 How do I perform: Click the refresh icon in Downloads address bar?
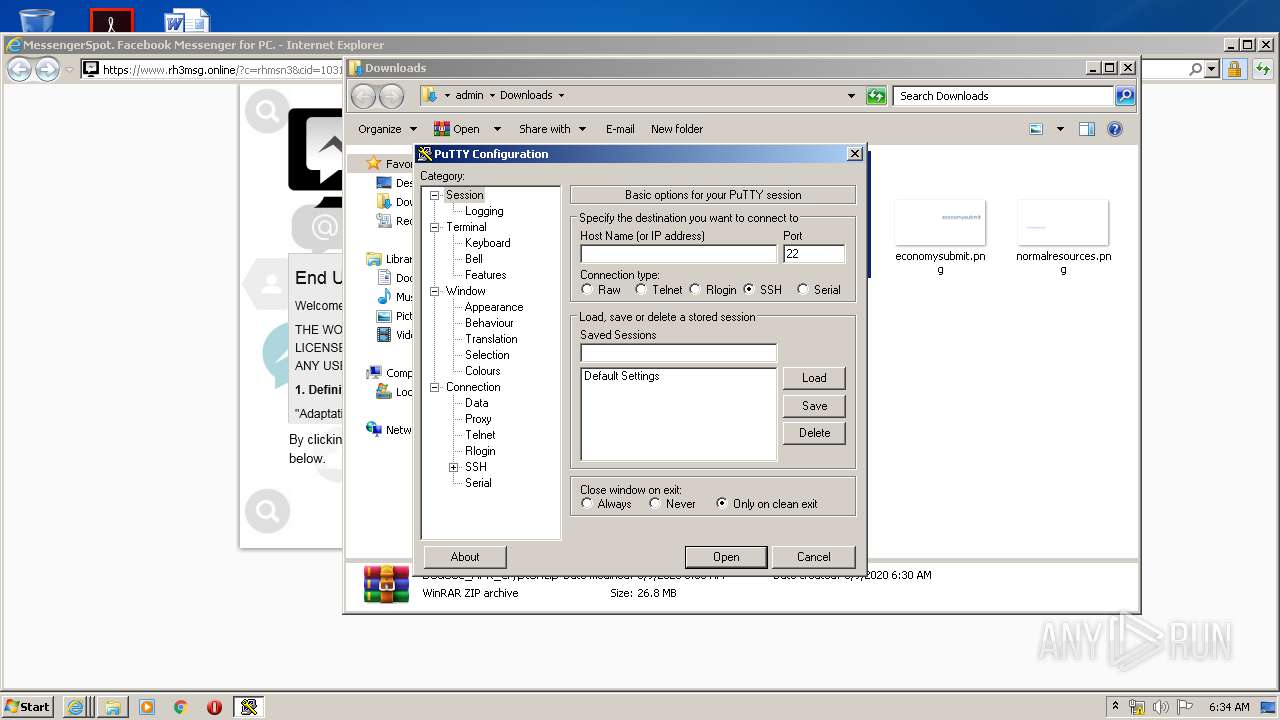coord(876,96)
